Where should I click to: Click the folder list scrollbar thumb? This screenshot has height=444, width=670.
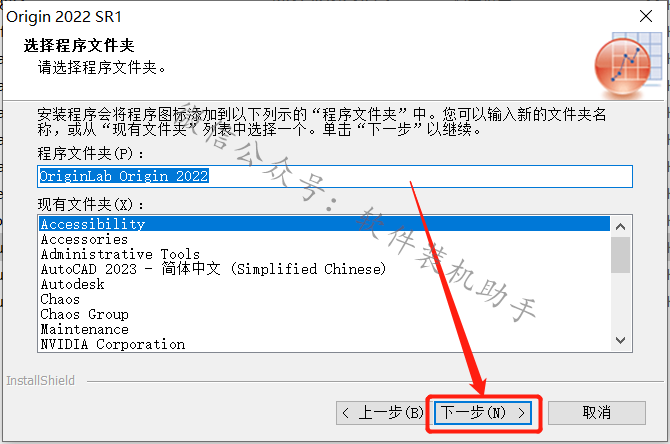coord(621,255)
